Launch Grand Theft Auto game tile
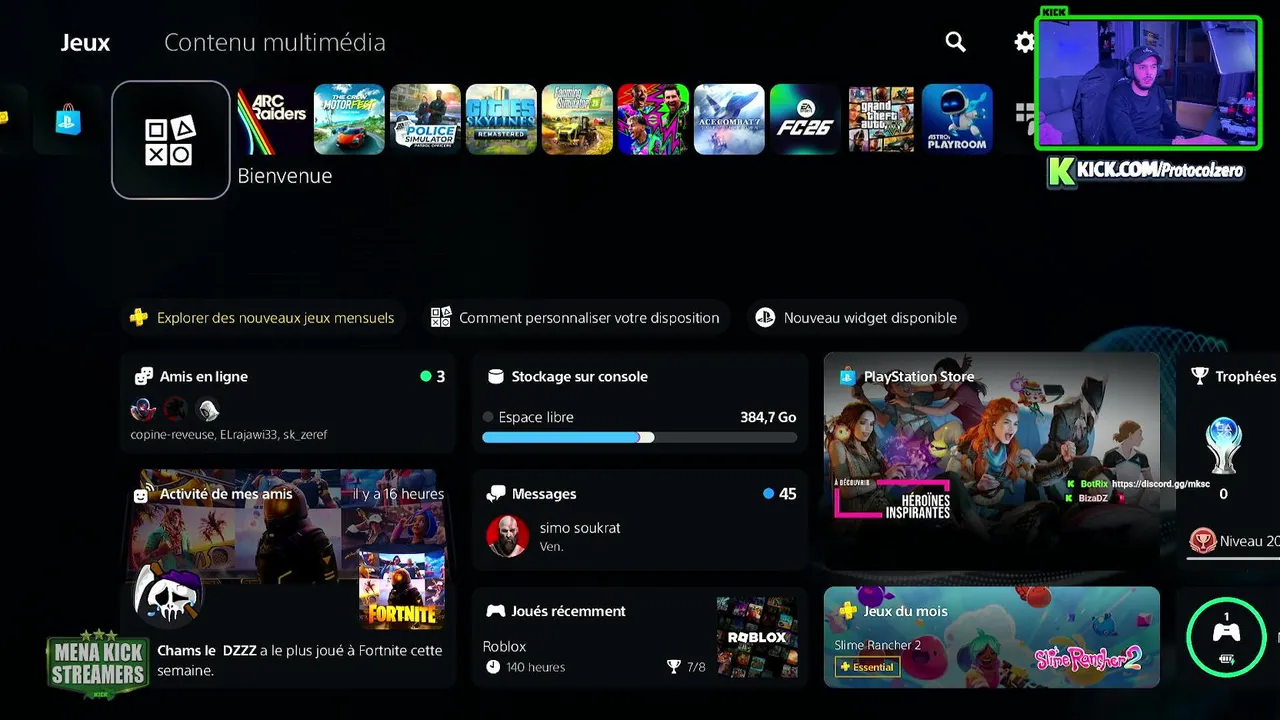This screenshot has height=720, width=1280. (881, 119)
